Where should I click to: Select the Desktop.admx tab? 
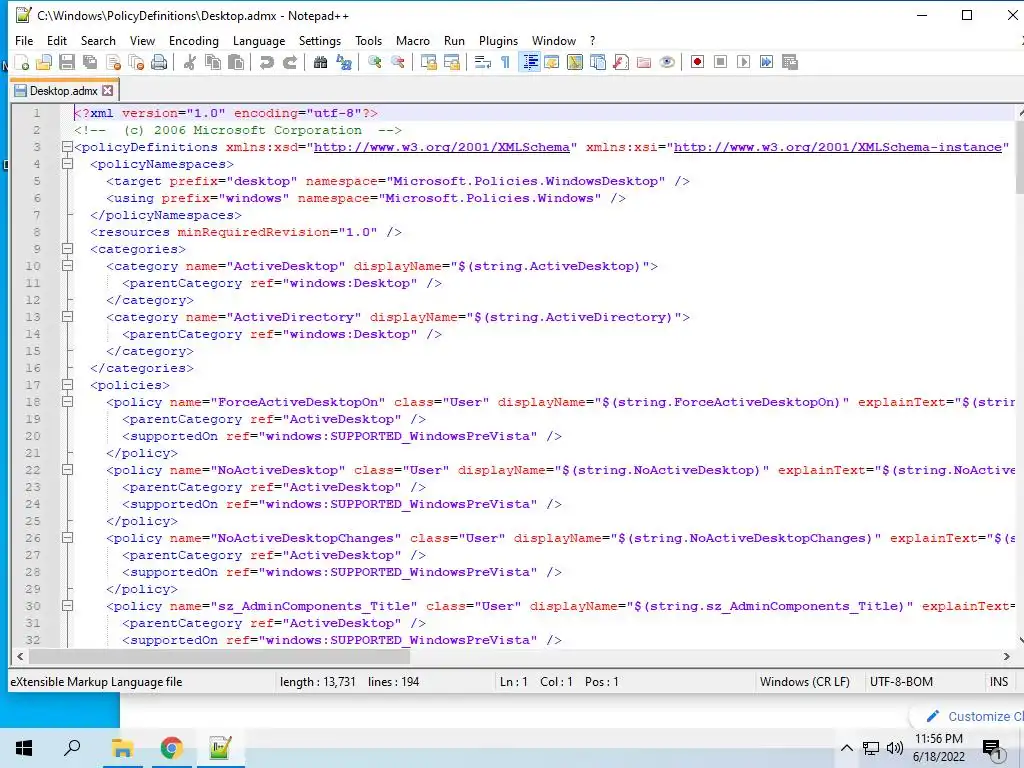tap(63, 91)
